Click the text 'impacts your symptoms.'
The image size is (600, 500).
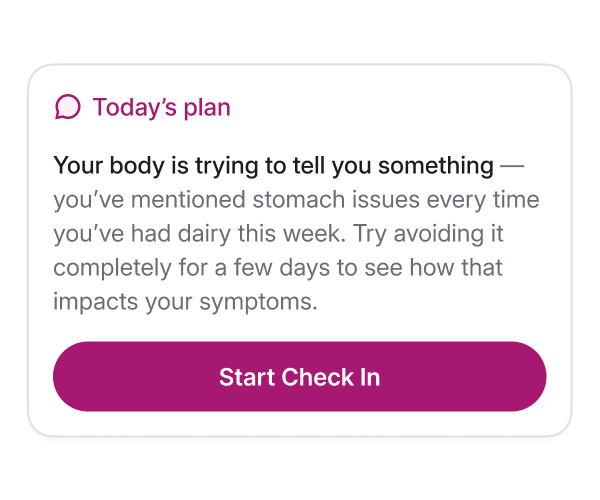point(186,302)
